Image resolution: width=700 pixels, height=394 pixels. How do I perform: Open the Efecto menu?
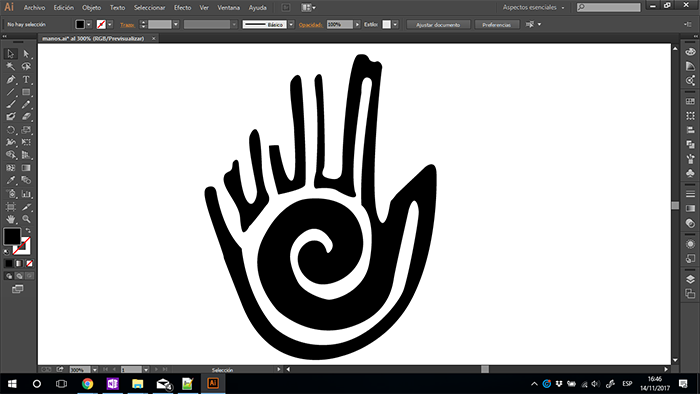(182, 8)
